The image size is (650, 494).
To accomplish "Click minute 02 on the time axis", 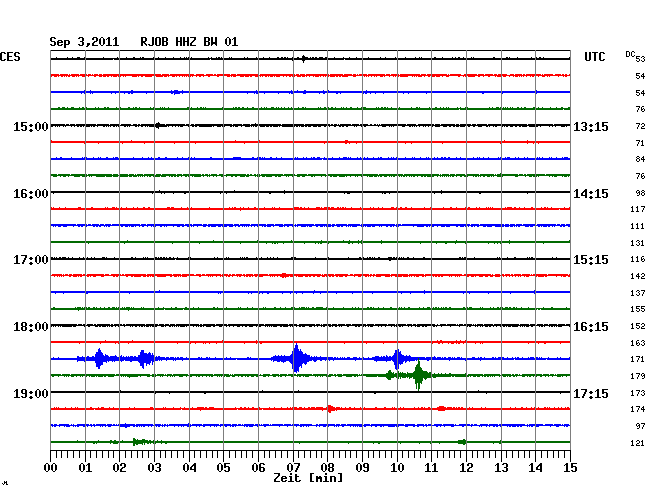I will (x=119, y=468).
